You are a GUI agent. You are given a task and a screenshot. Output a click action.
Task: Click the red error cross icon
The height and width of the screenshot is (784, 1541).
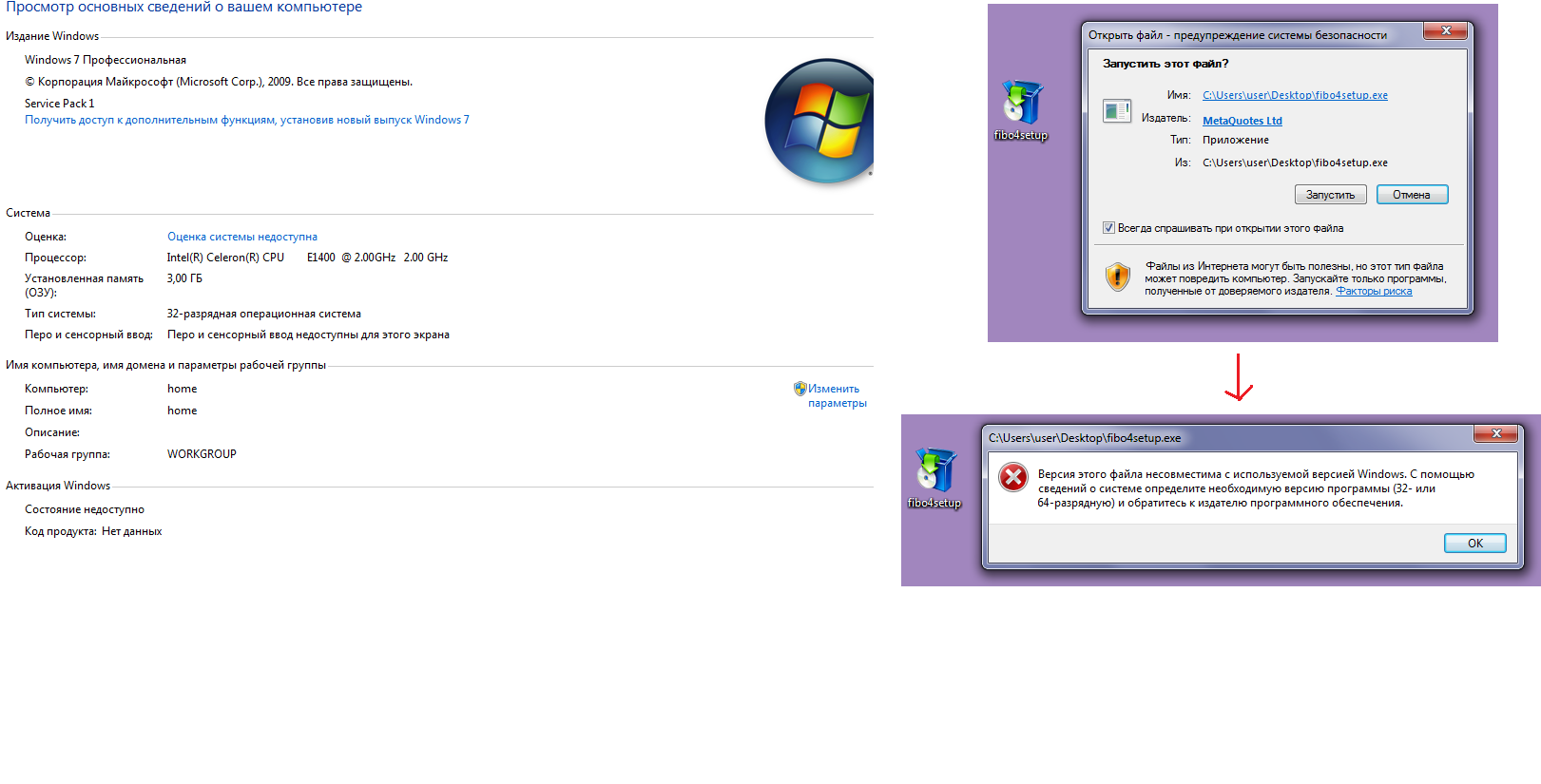1013,477
